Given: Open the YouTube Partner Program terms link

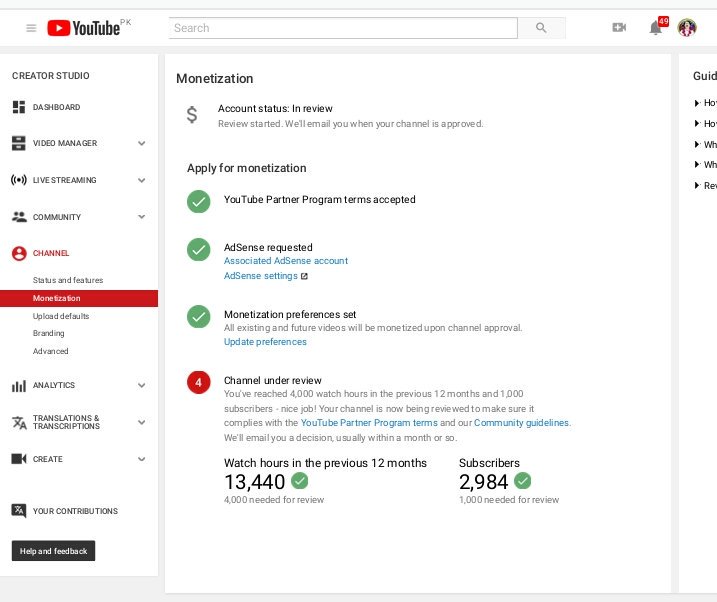Looking at the screenshot, I should click(369, 423).
